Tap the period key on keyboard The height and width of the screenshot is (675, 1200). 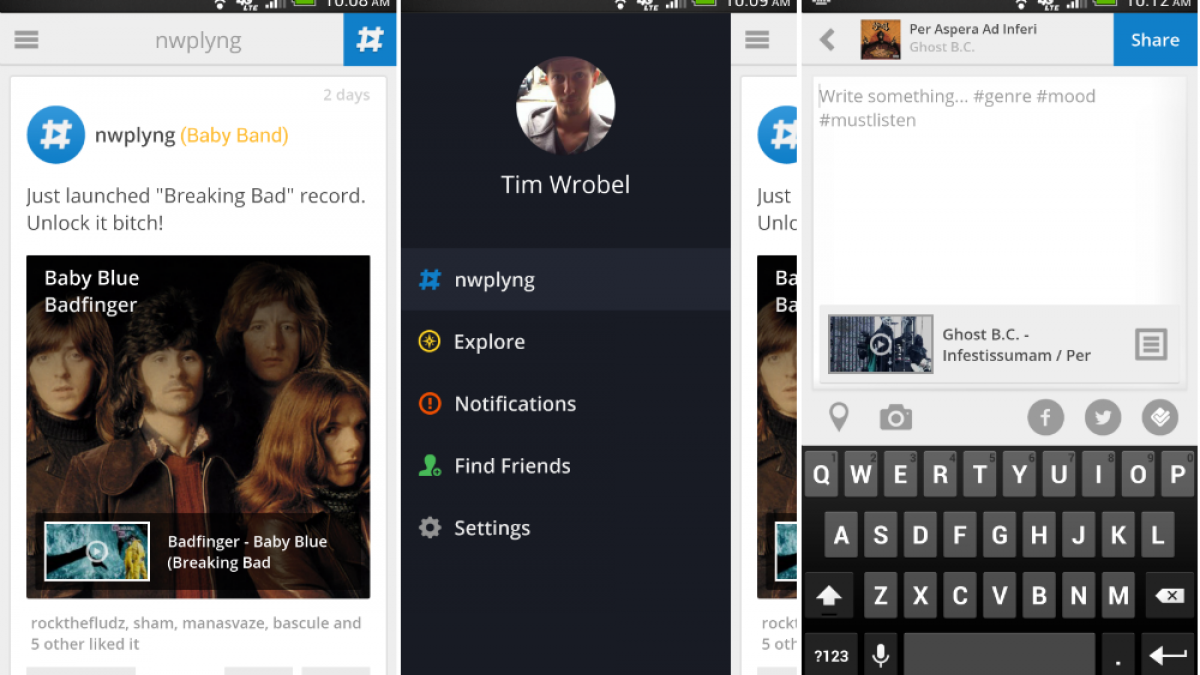click(x=1118, y=655)
